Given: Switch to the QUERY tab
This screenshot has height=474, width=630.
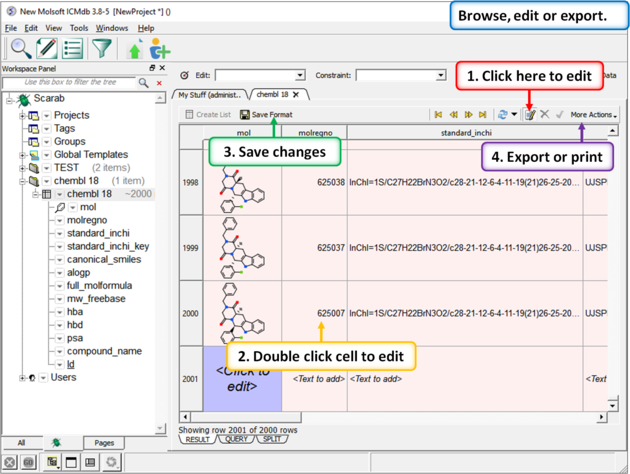Looking at the screenshot, I should pyautogui.click(x=237, y=439).
